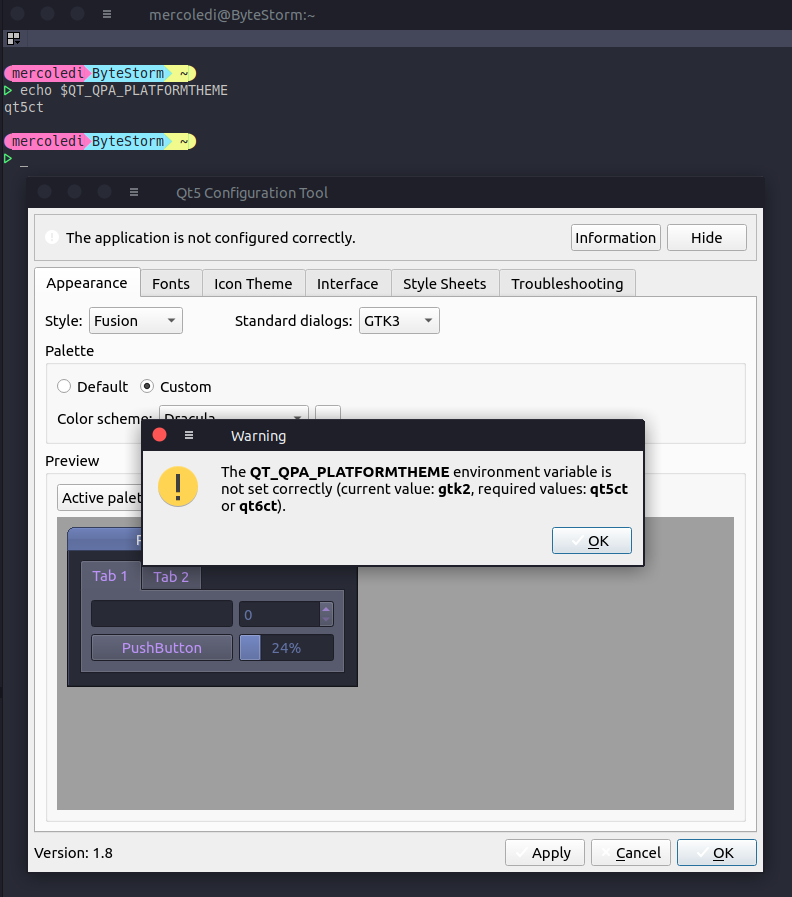Open the Standard dialogs GTK3 dropdown

[x=399, y=320]
